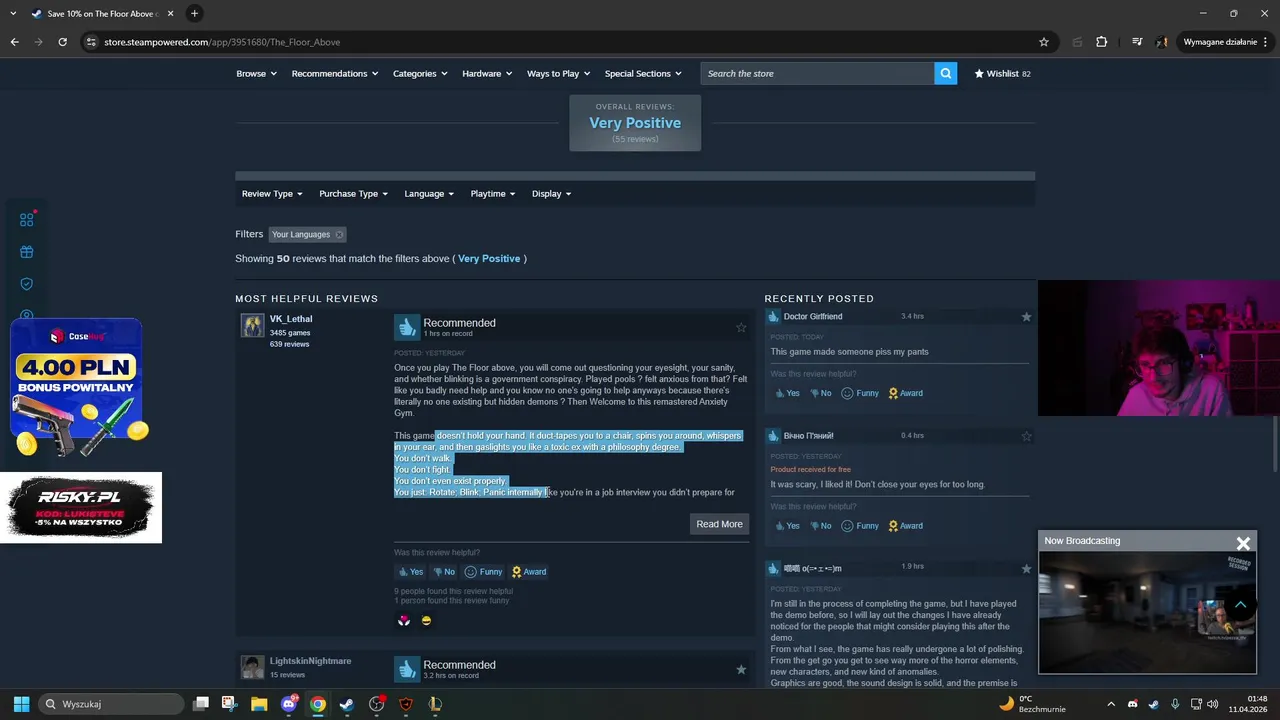1280x720 pixels.
Task: Click the blue store search magnifier button
Action: click(x=945, y=73)
